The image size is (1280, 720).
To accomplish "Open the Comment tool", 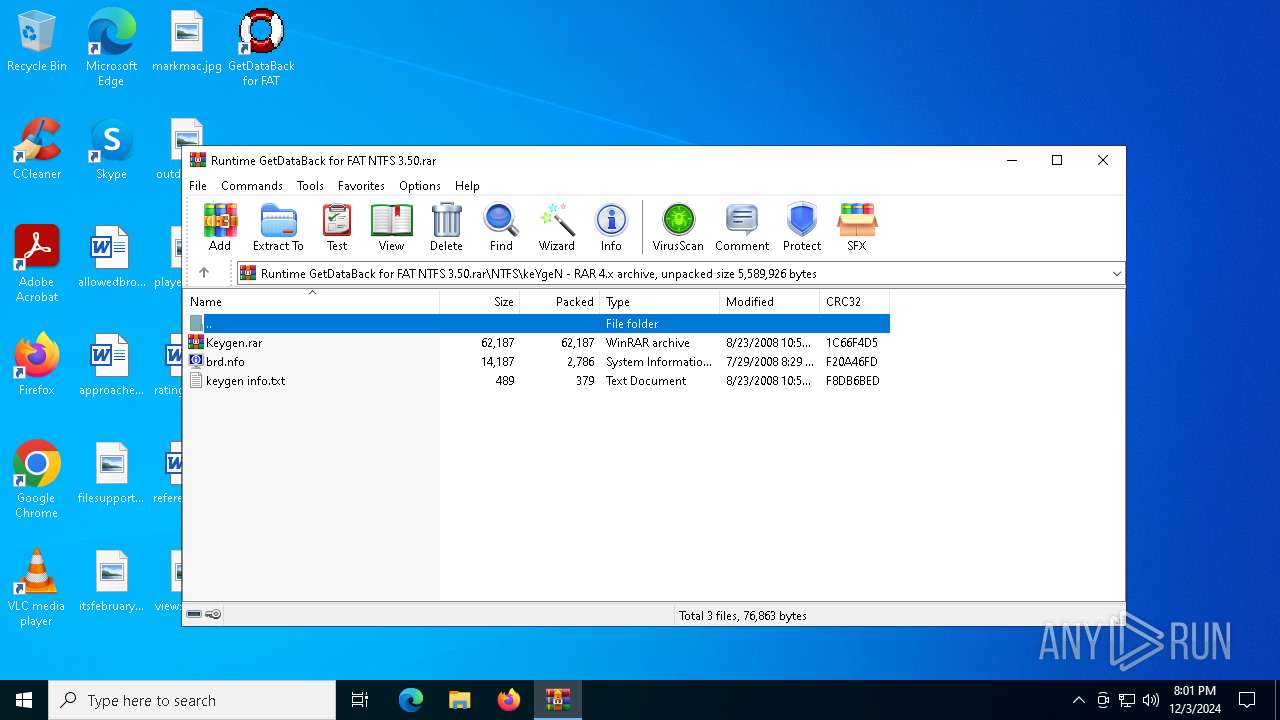I will pos(742,228).
